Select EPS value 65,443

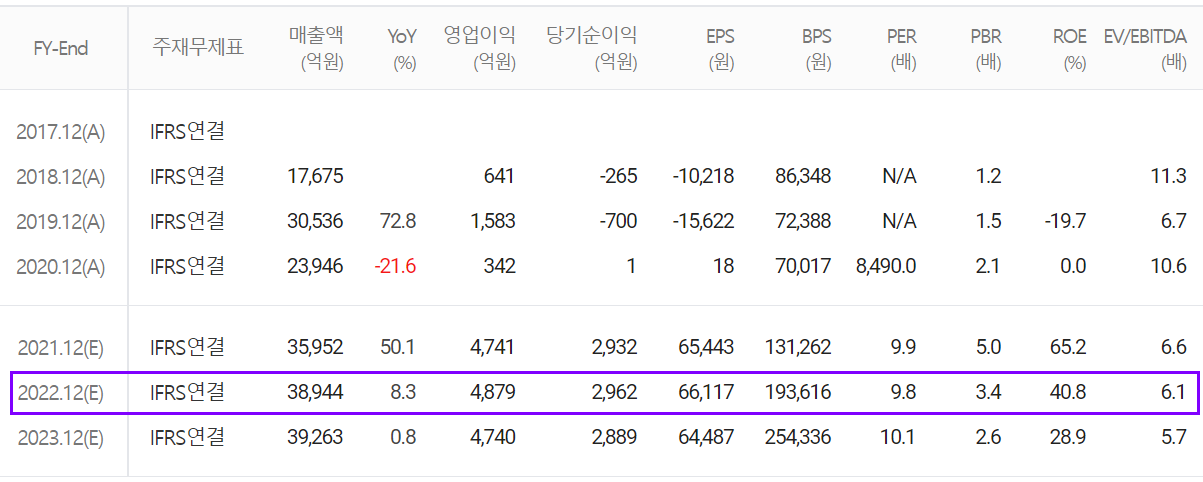[706, 348]
